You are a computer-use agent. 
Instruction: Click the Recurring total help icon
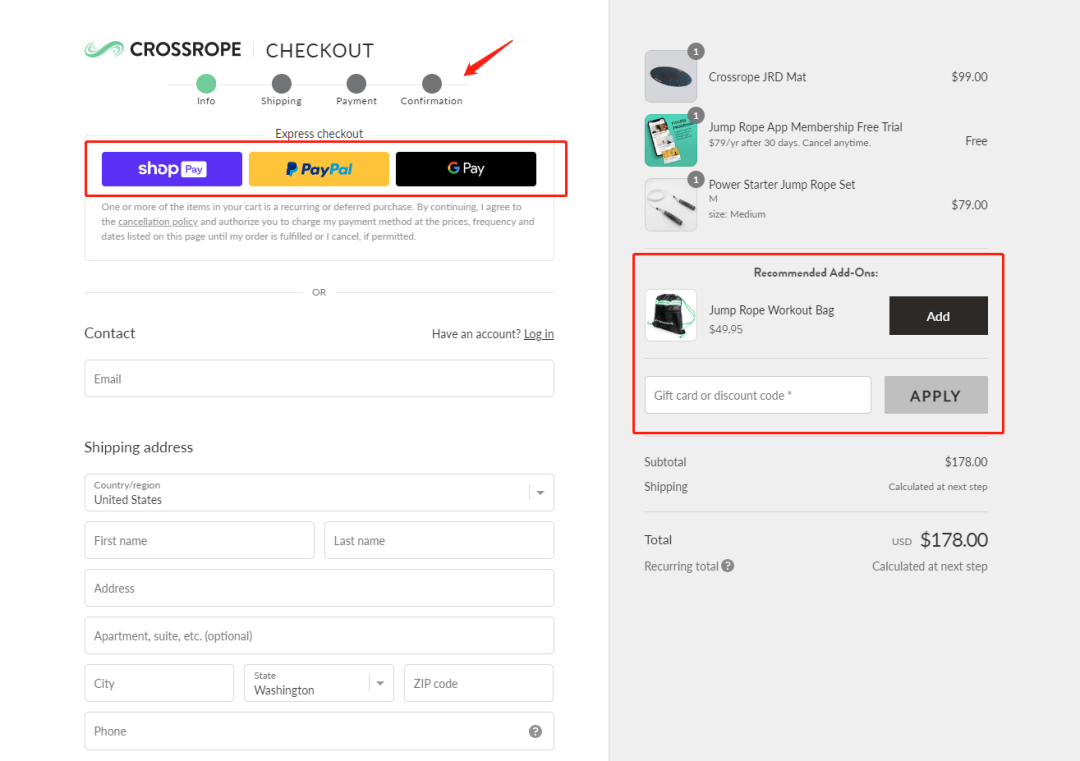click(x=727, y=565)
